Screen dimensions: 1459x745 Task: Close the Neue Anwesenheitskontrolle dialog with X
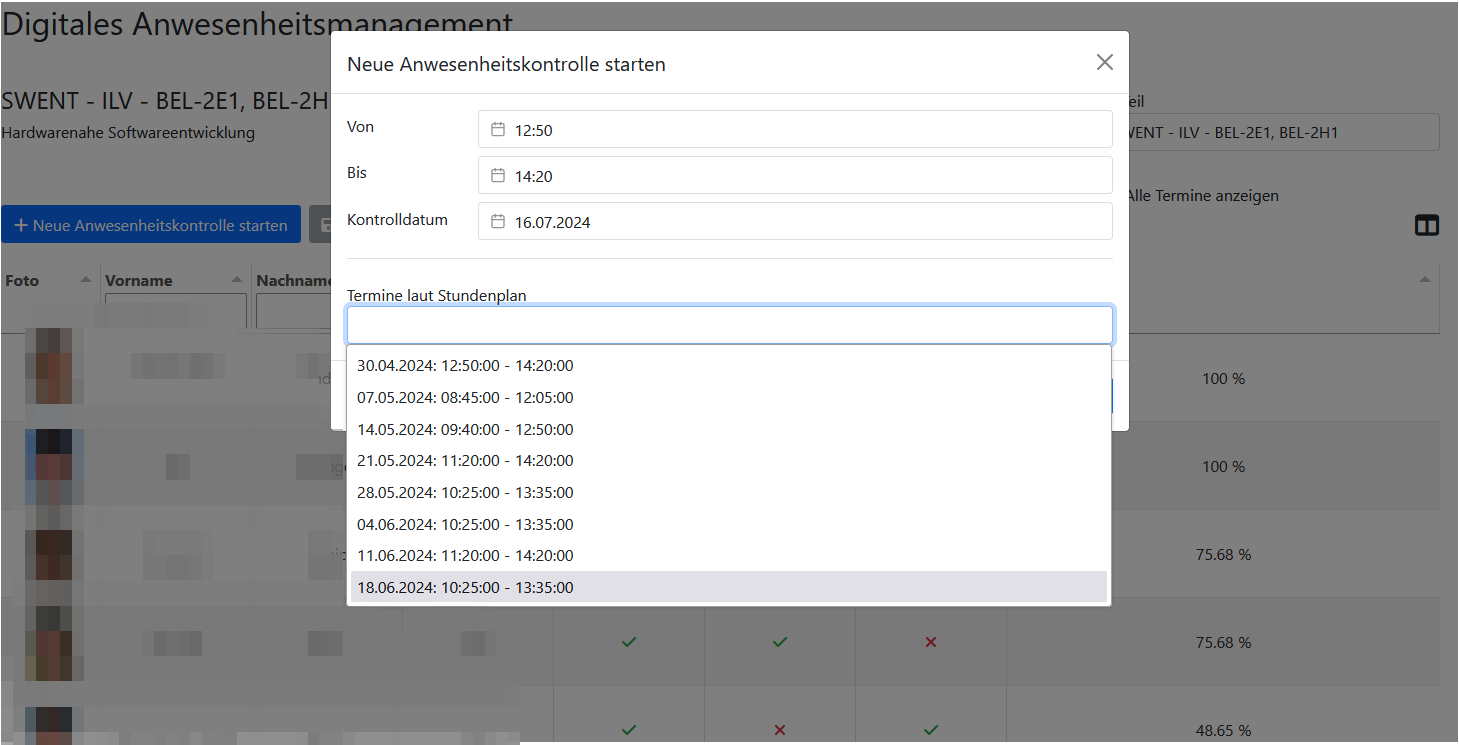[1104, 62]
